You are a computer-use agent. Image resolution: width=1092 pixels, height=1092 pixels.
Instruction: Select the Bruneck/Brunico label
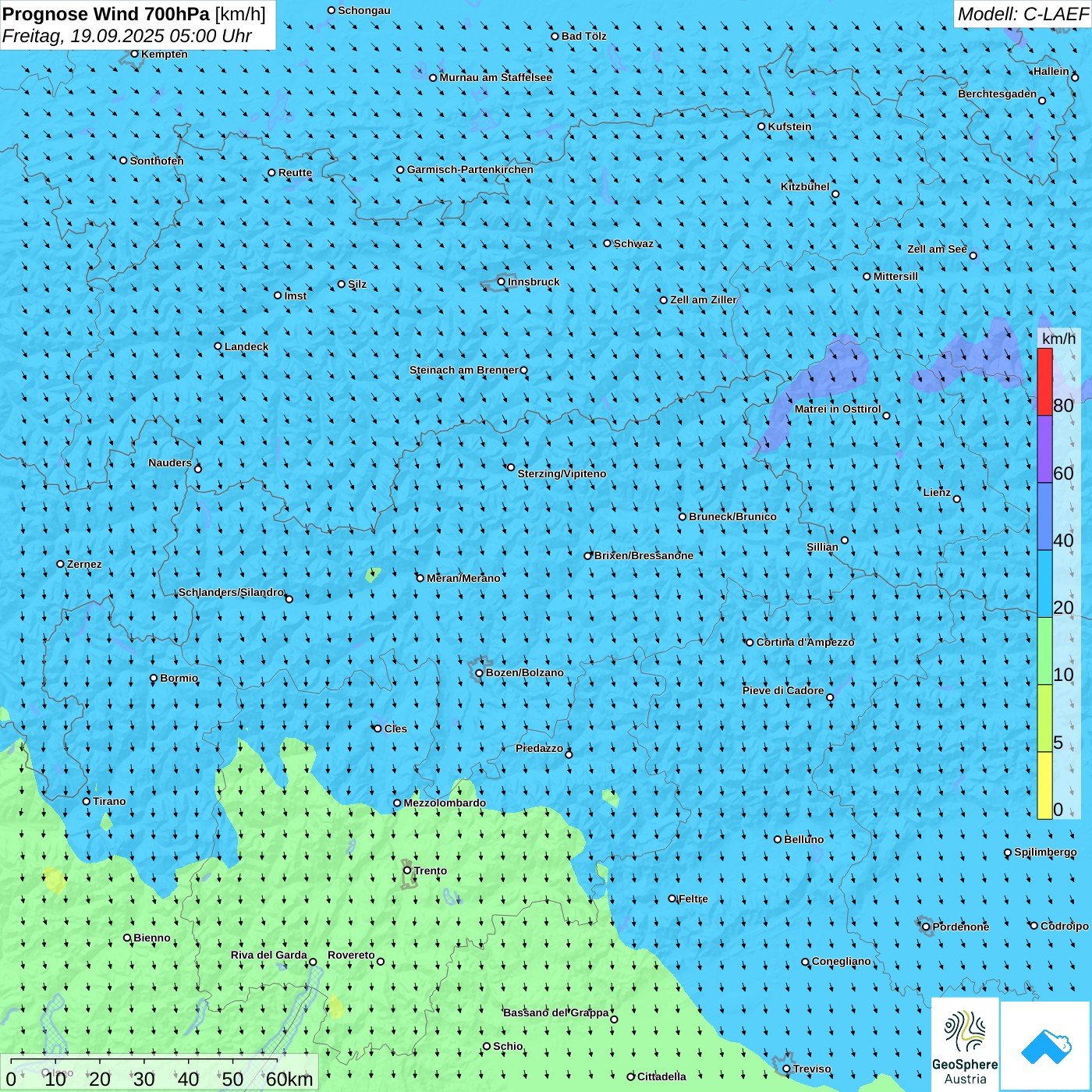(732, 516)
